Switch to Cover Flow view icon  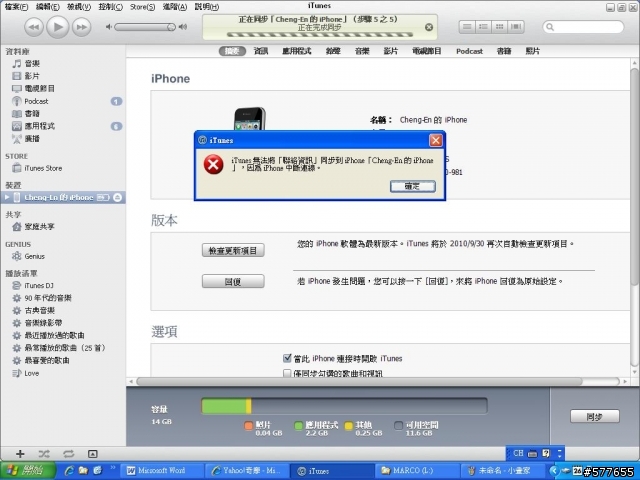516,27
